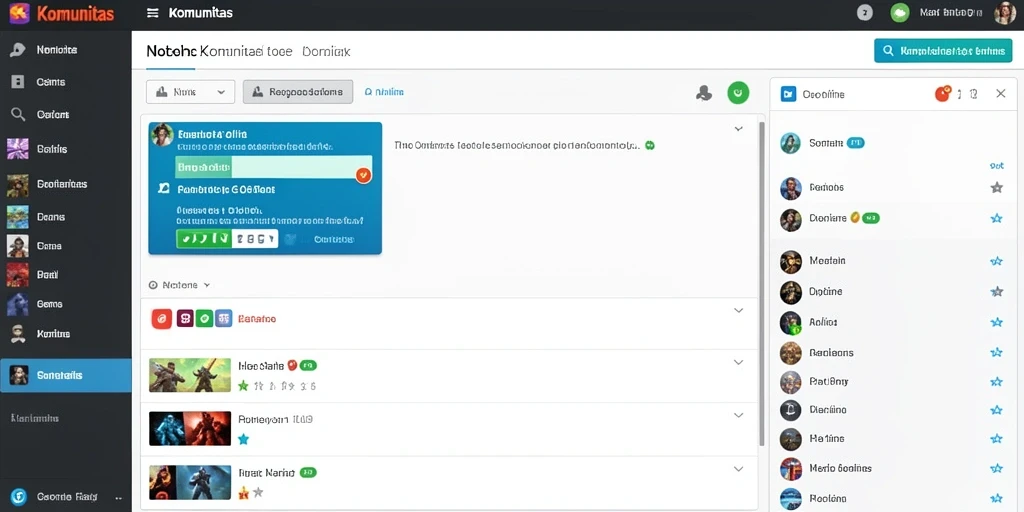Select the highlighted Sonetalis item in sidebar
This screenshot has width=1024, height=512.
[65, 376]
